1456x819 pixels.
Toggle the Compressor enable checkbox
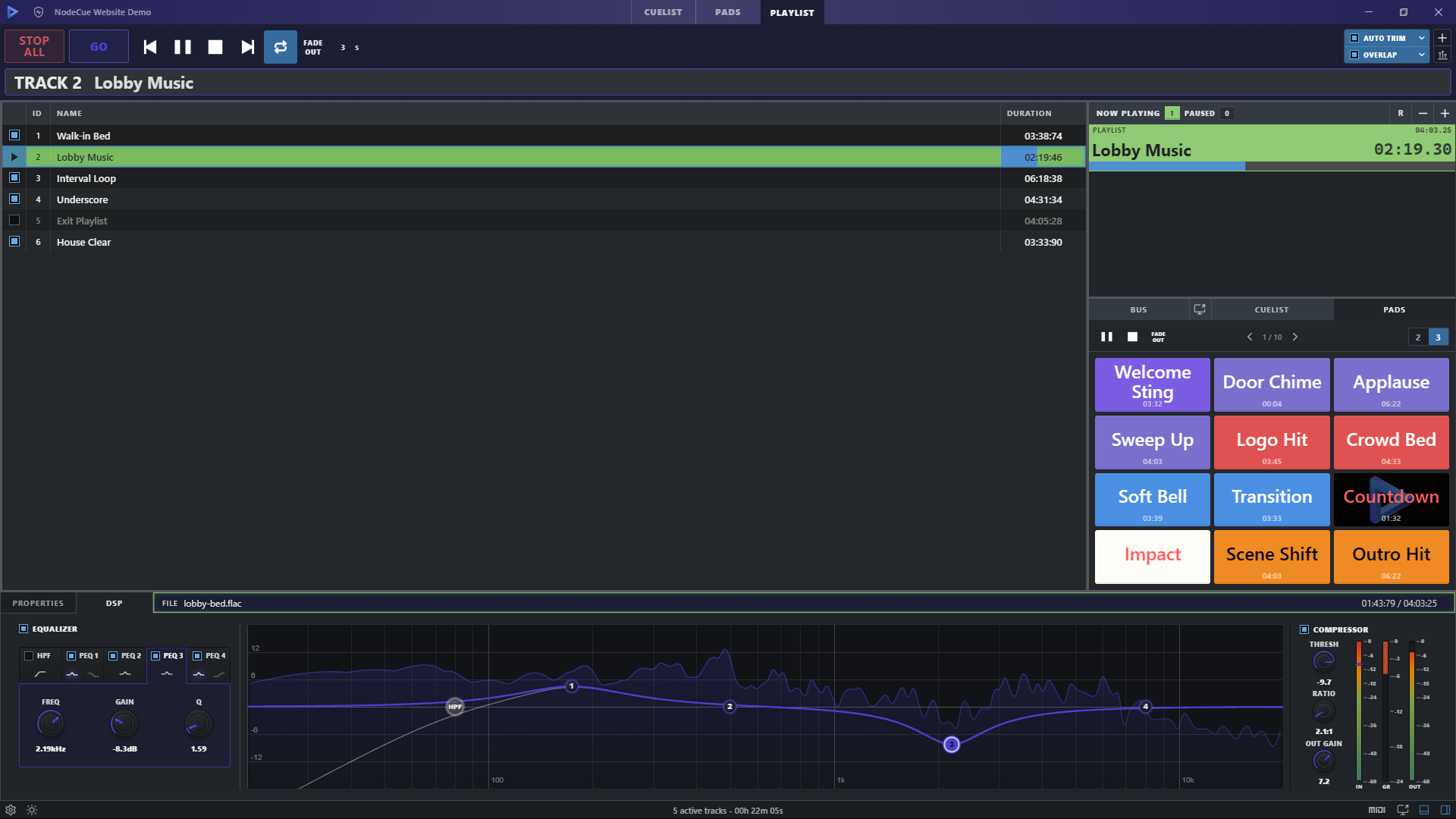tap(1304, 629)
